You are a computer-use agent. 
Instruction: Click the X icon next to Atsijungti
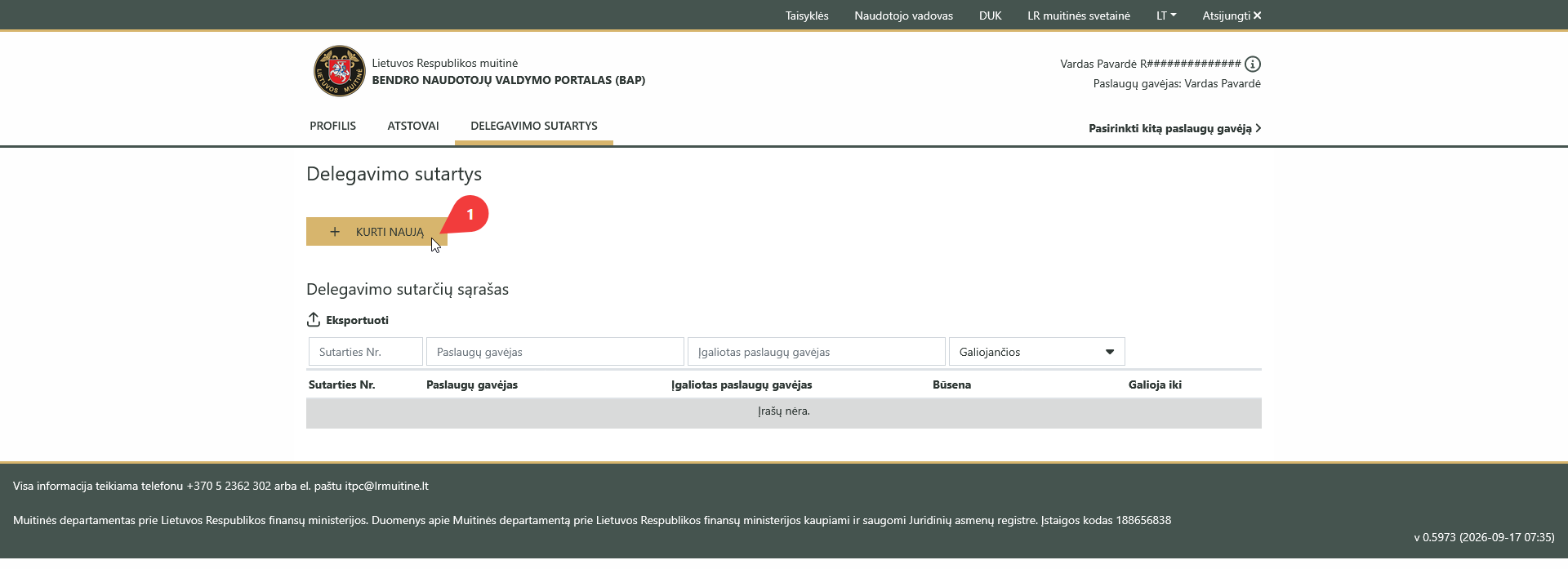[1257, 16]
